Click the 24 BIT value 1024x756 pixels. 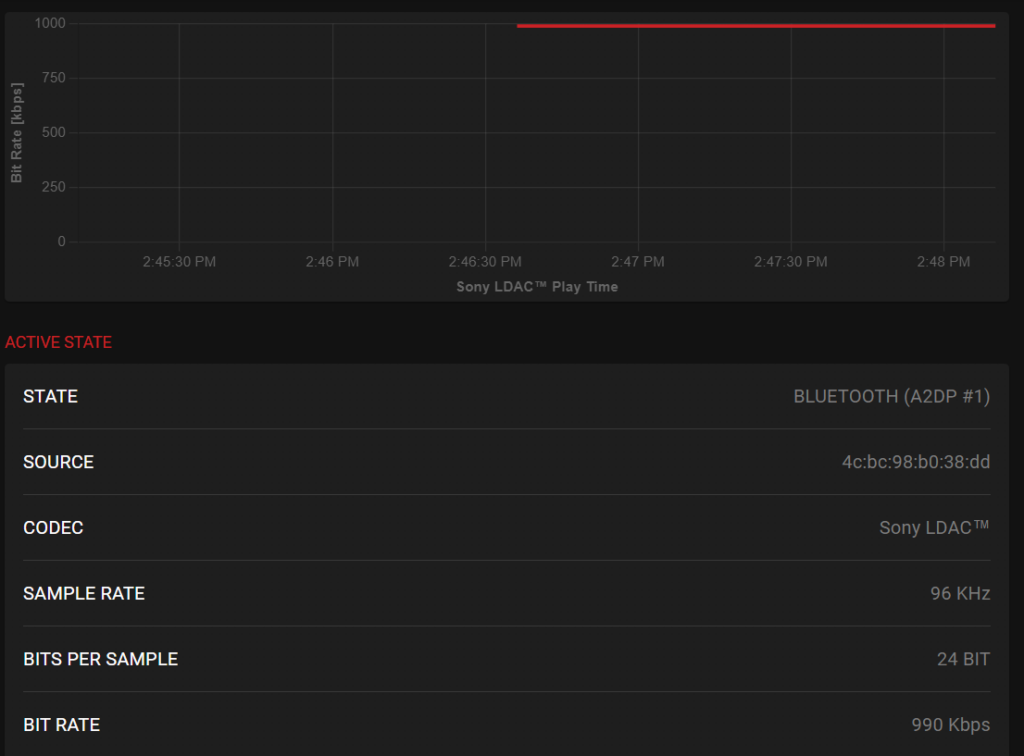pos(963,659)
